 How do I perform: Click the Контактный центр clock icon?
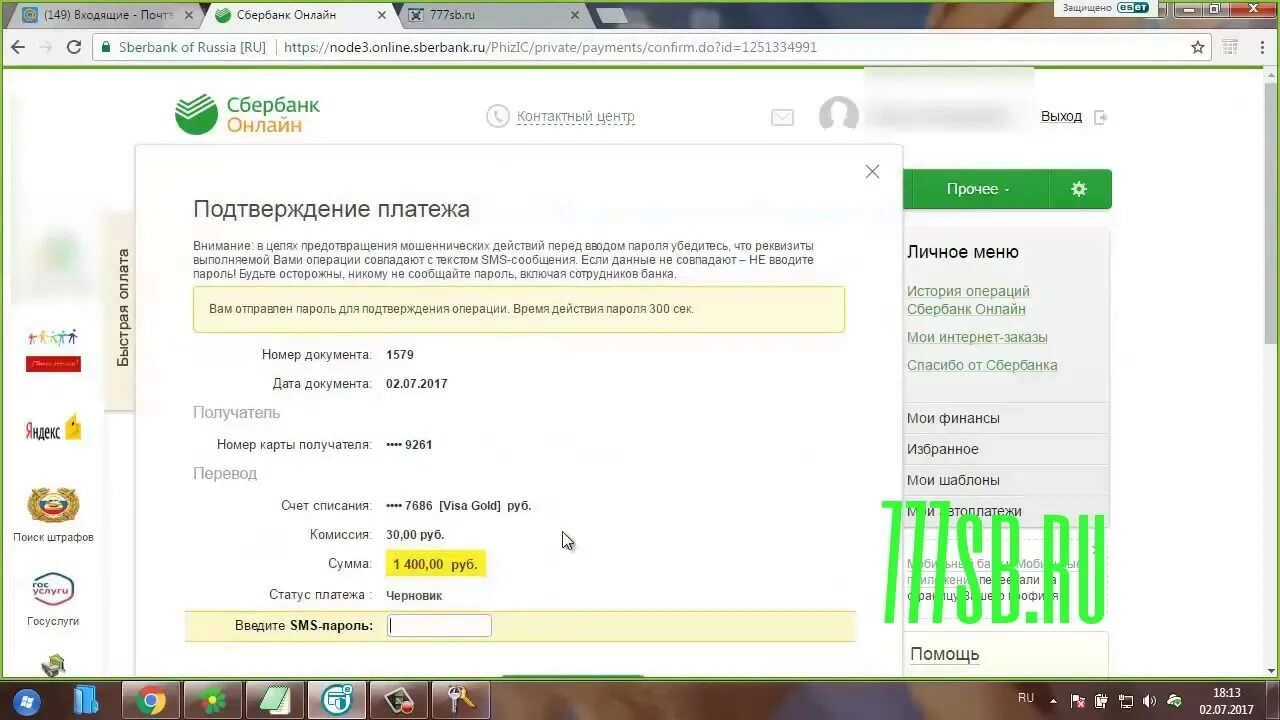pos(497,116)
